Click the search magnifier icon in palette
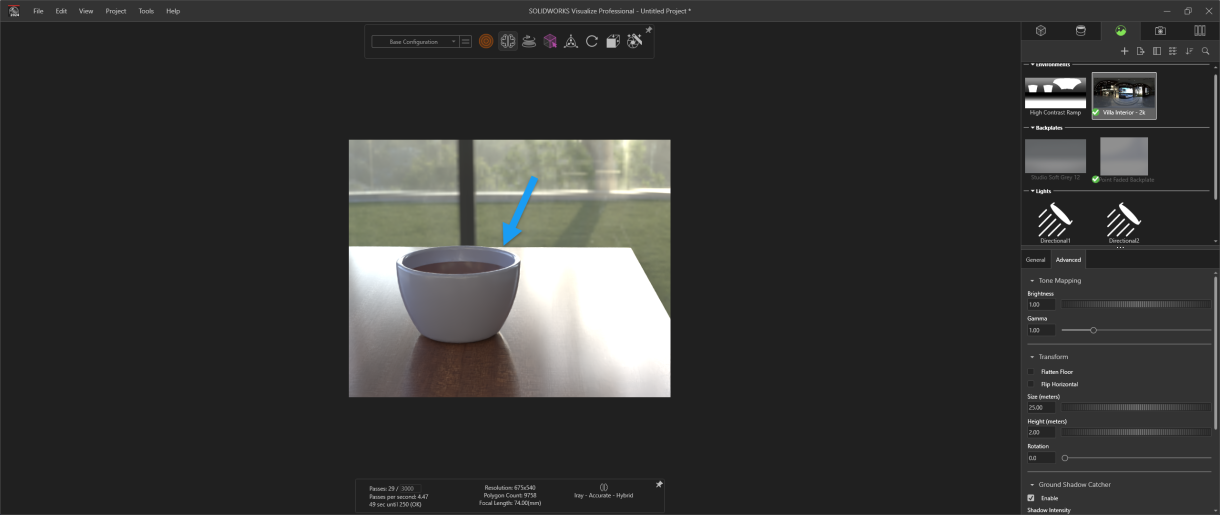 click(x=1205, y=51)
